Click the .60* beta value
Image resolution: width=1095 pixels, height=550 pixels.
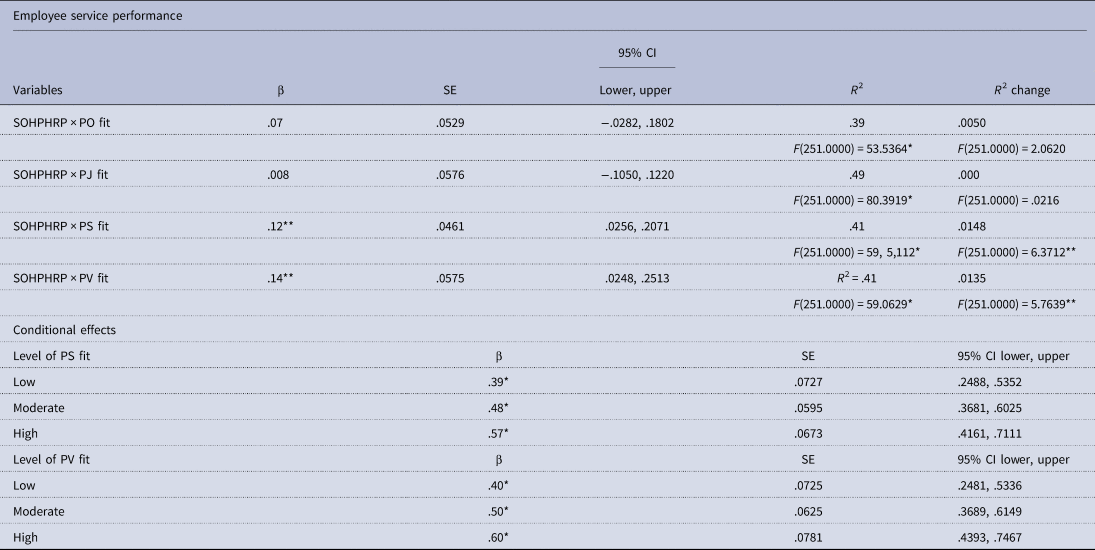pyautogui.click(x=498, y=537)
